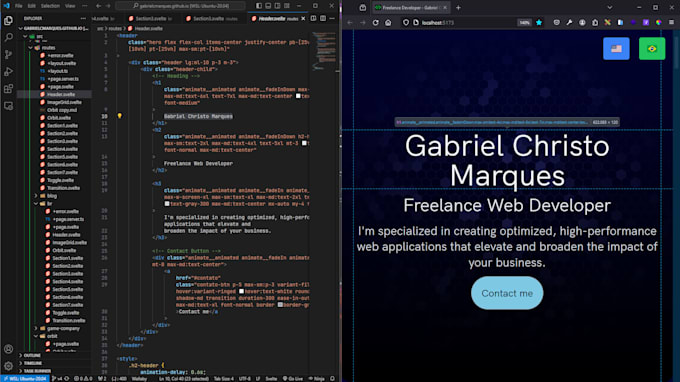Open Explorer panel More Actions ellipsis
The image size is (680, 382).
(83, 18)
